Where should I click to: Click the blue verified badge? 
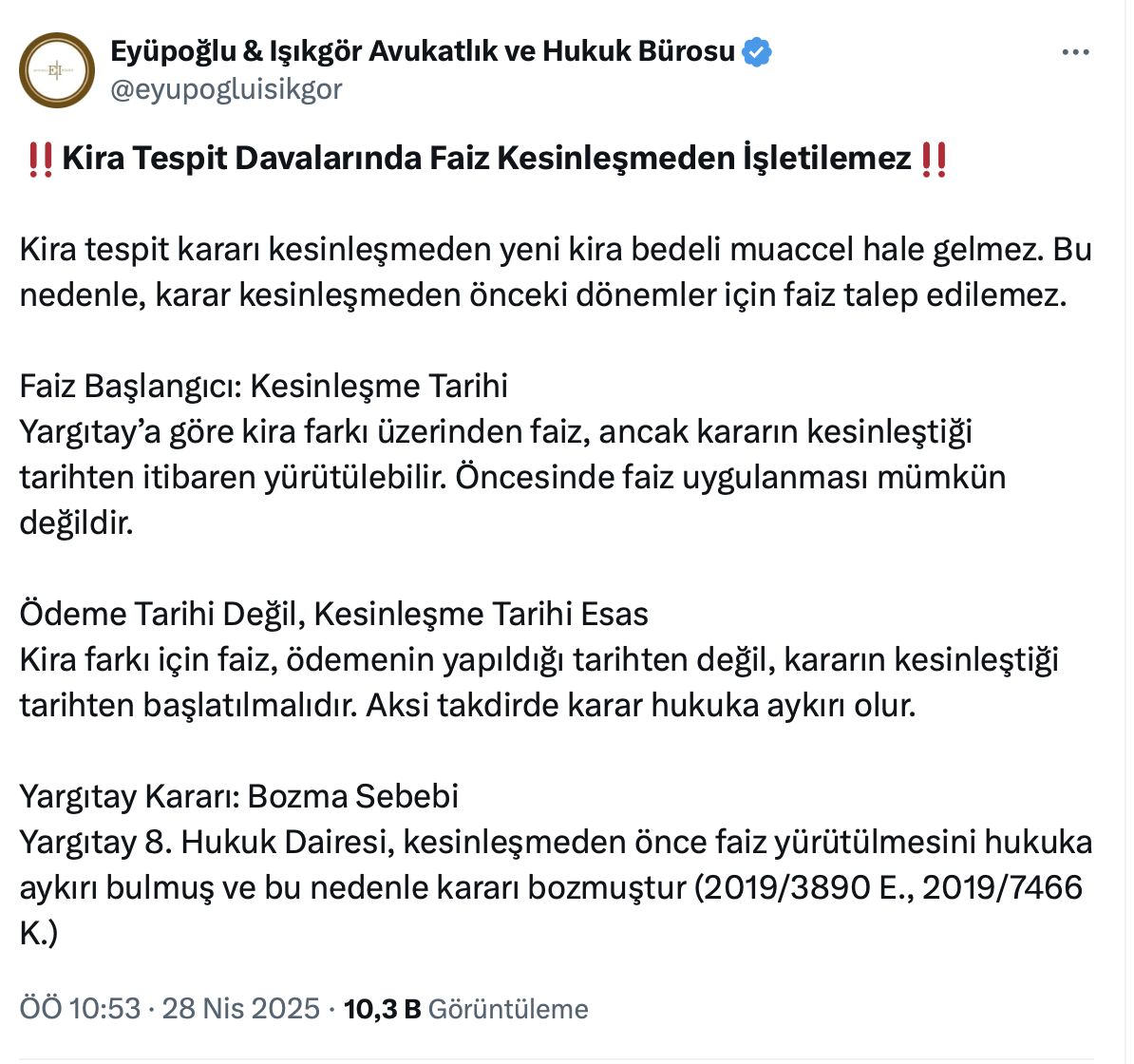coord(756,51)
